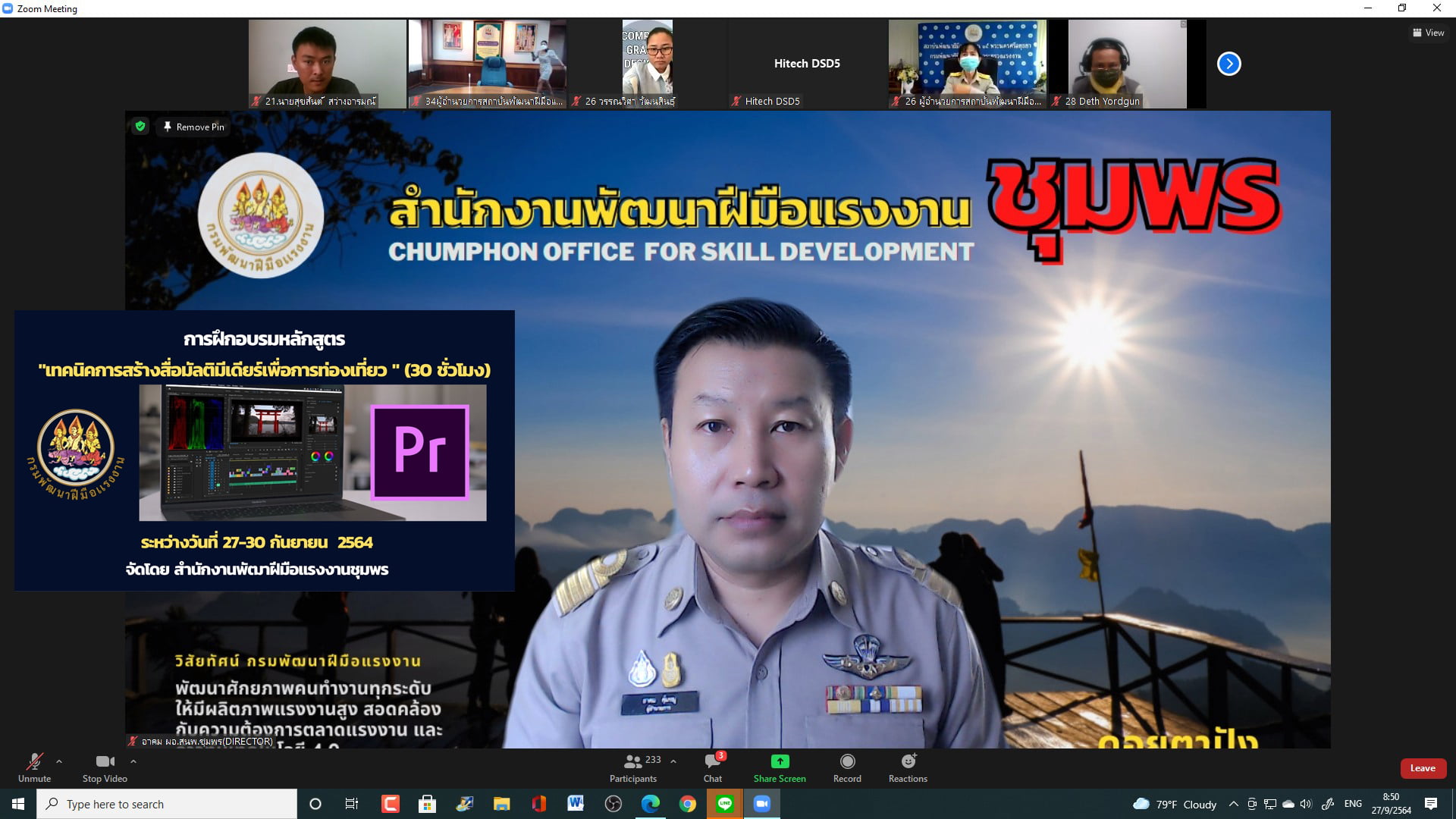Screen dimensions: 1456x819
Task: Open the Chat panel
Action: pos(713,767)
